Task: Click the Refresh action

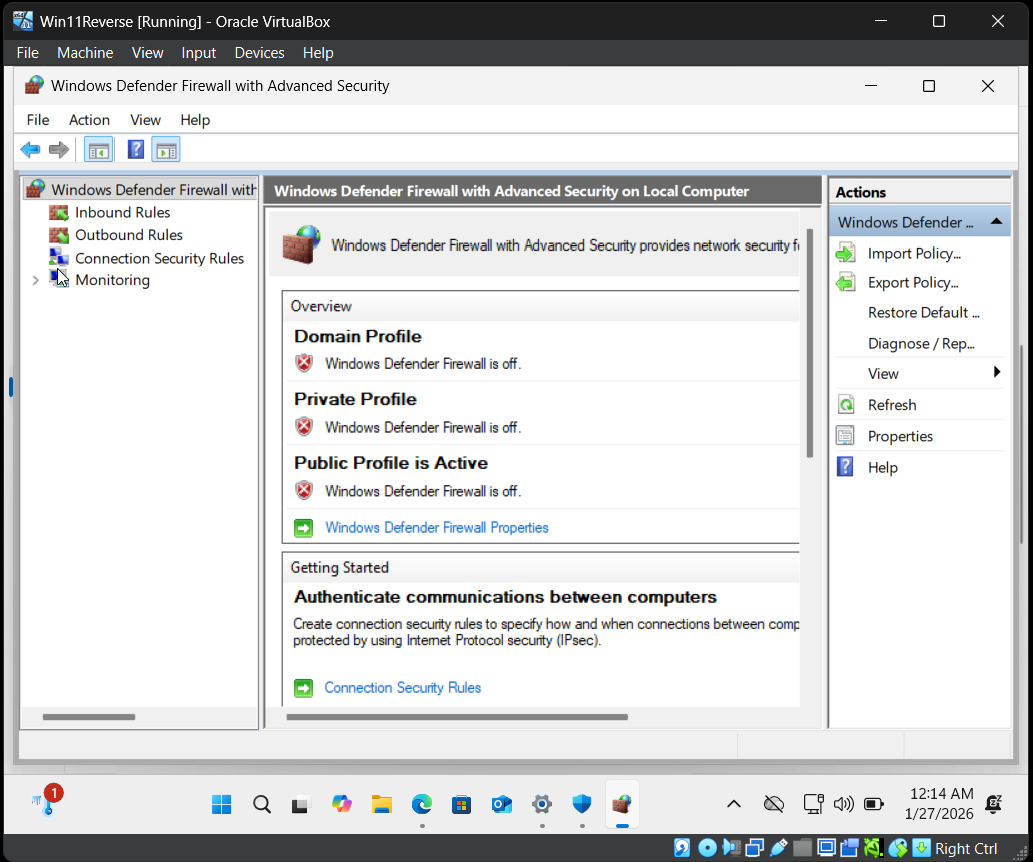Action: [x=891, y=405]
